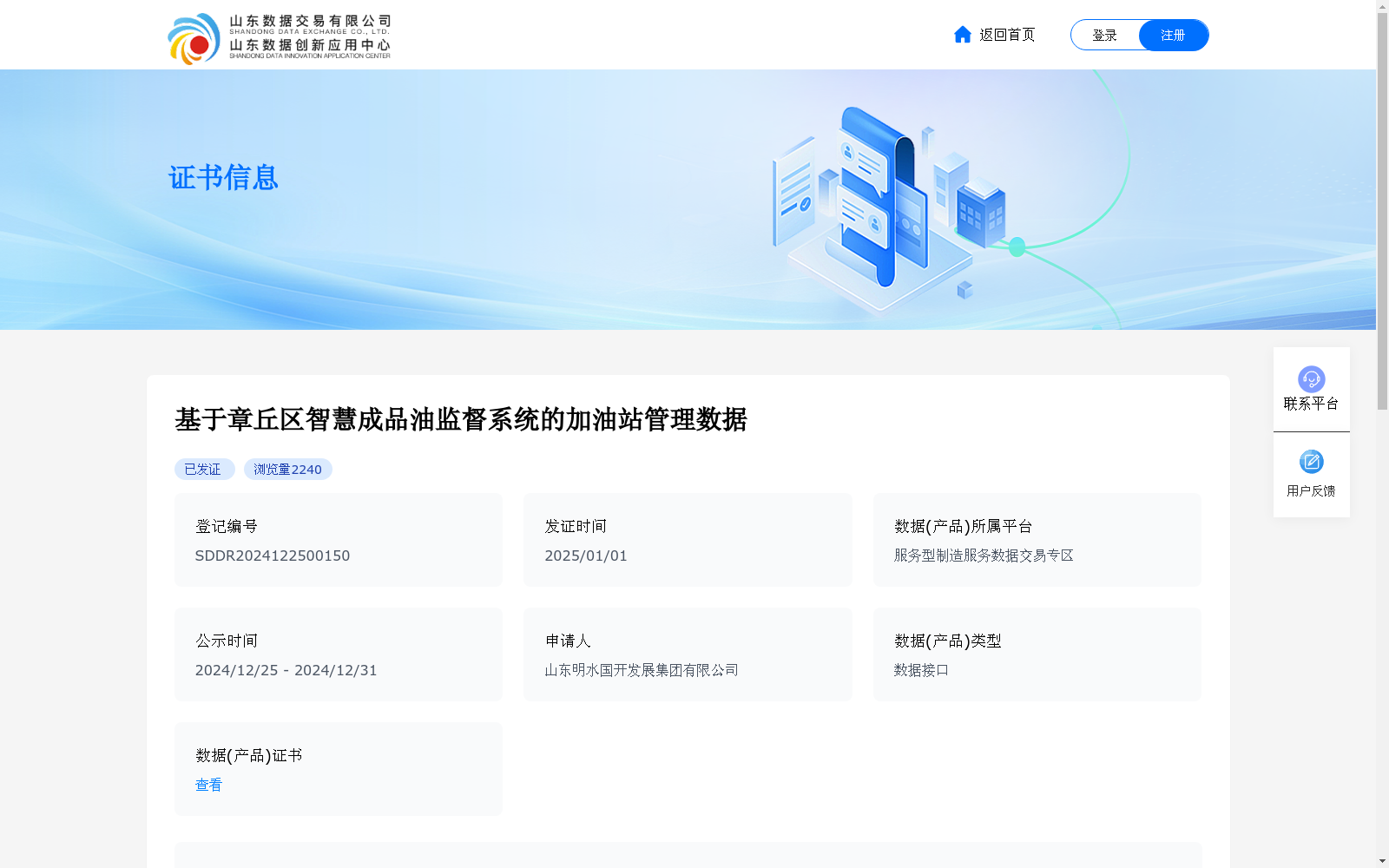The width and height of the screenshot is (1389, 868).
Task: Click the 联系平台 headset icon
Action: click(x=1311, y=378)
